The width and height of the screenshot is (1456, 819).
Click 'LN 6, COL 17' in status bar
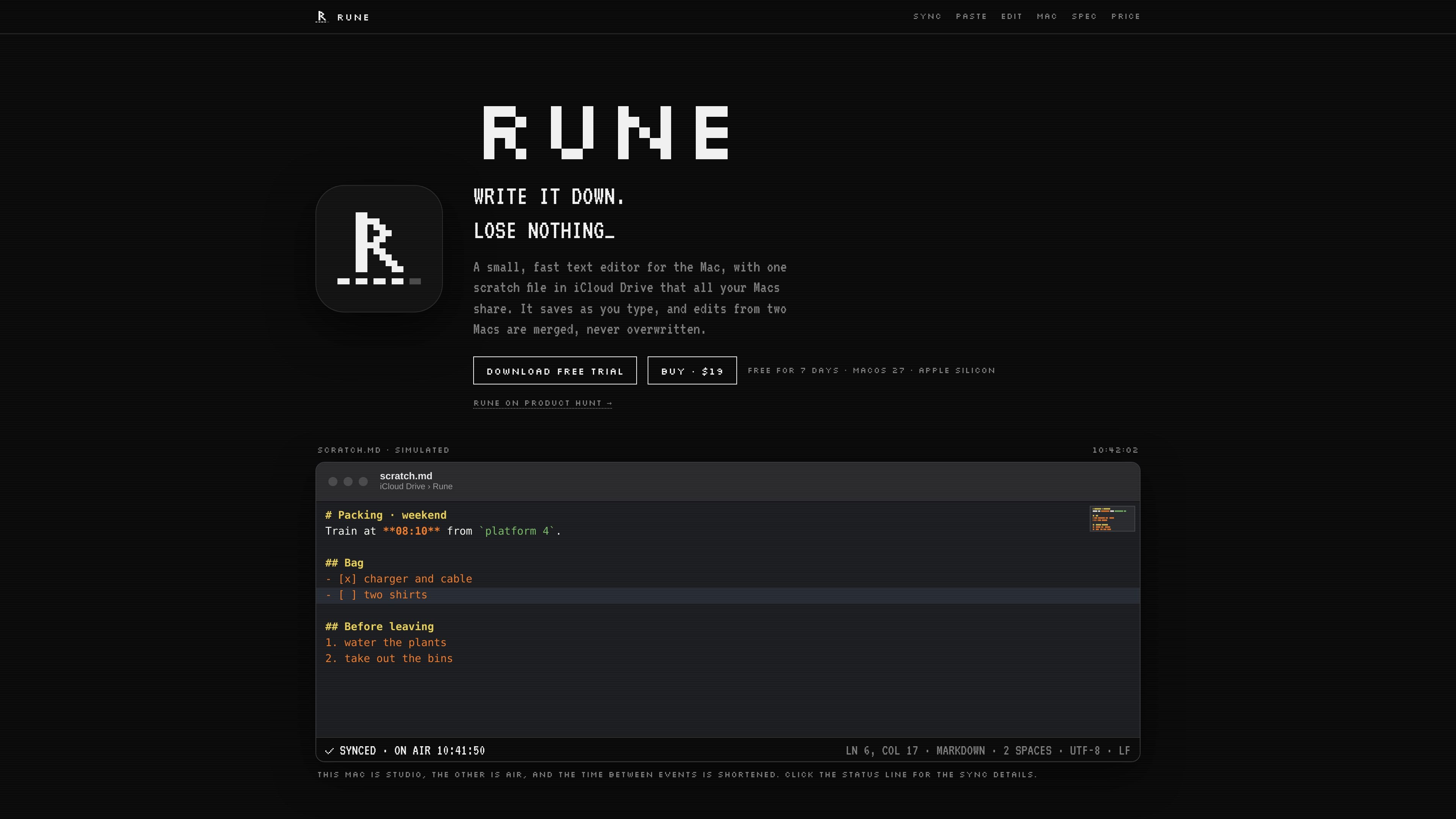[x=882, y=751]
